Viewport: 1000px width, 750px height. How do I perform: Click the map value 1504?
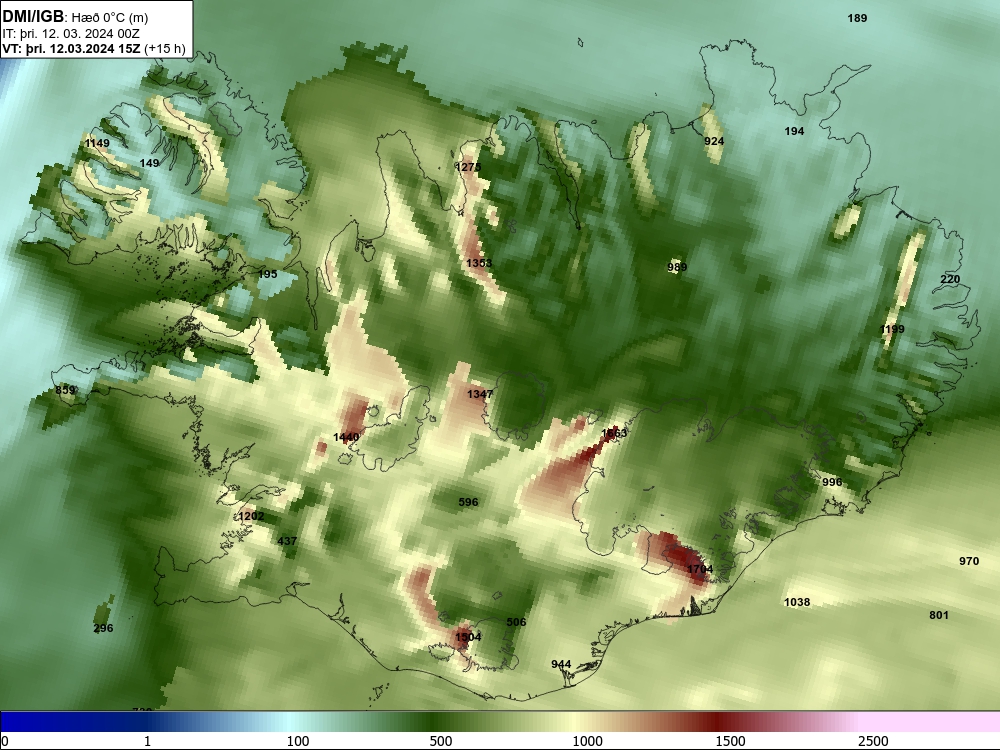468,637
